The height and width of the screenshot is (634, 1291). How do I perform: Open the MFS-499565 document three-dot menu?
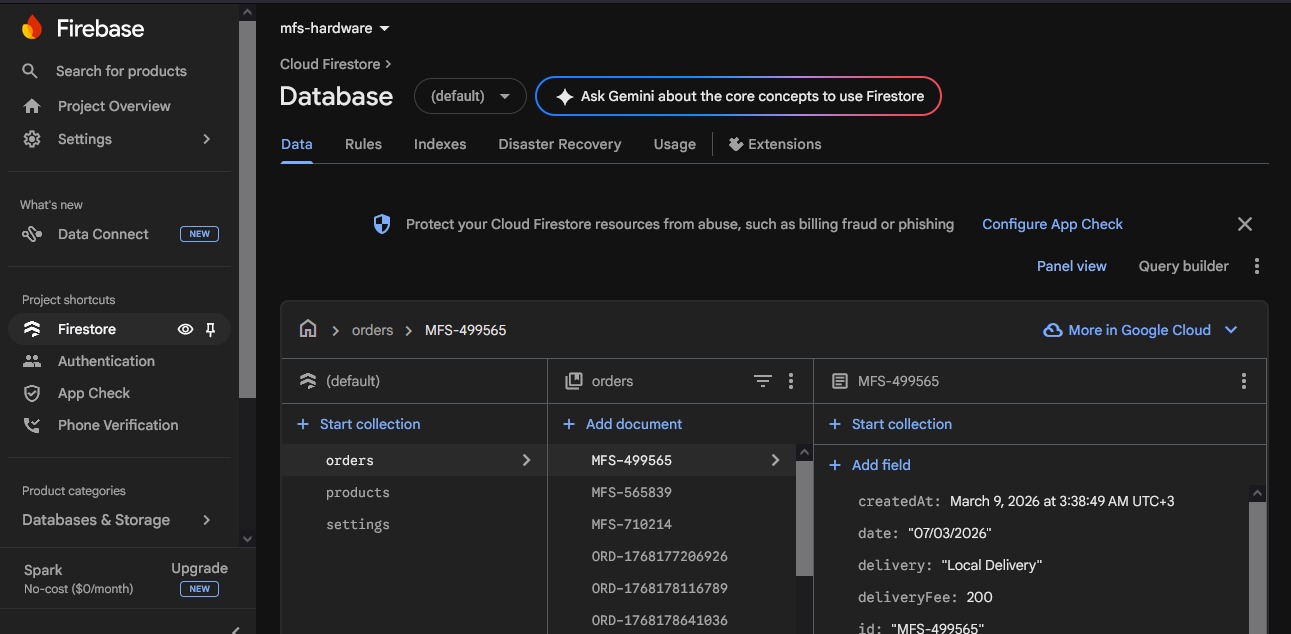1244,381
